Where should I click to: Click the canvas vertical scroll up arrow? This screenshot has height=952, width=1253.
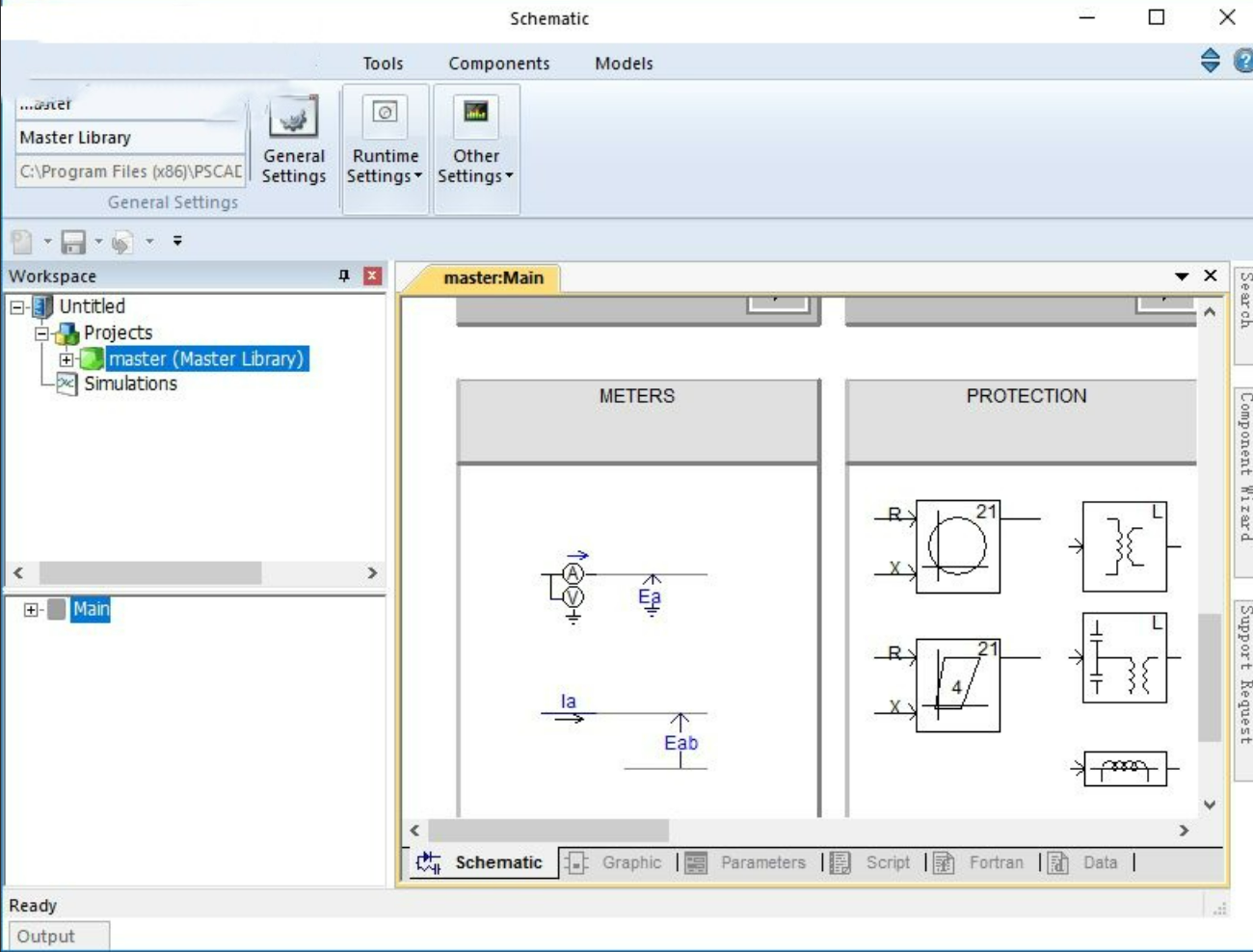1210,311
